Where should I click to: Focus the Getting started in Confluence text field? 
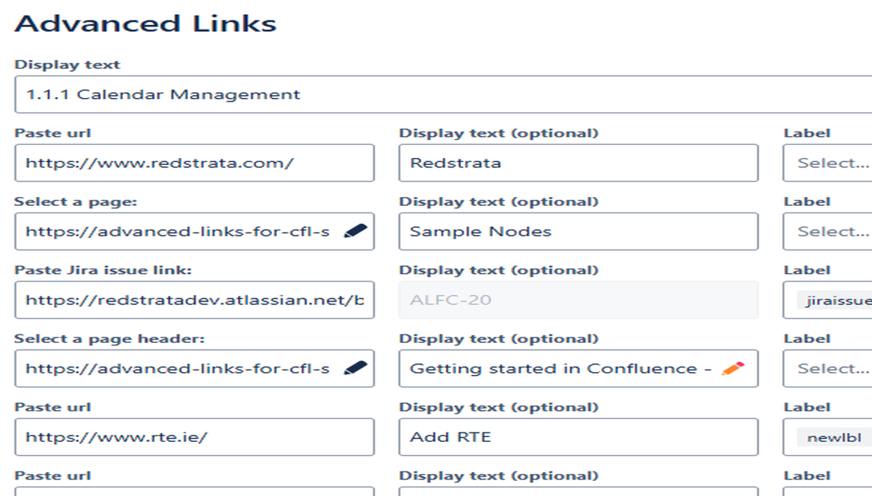(560, 368)
